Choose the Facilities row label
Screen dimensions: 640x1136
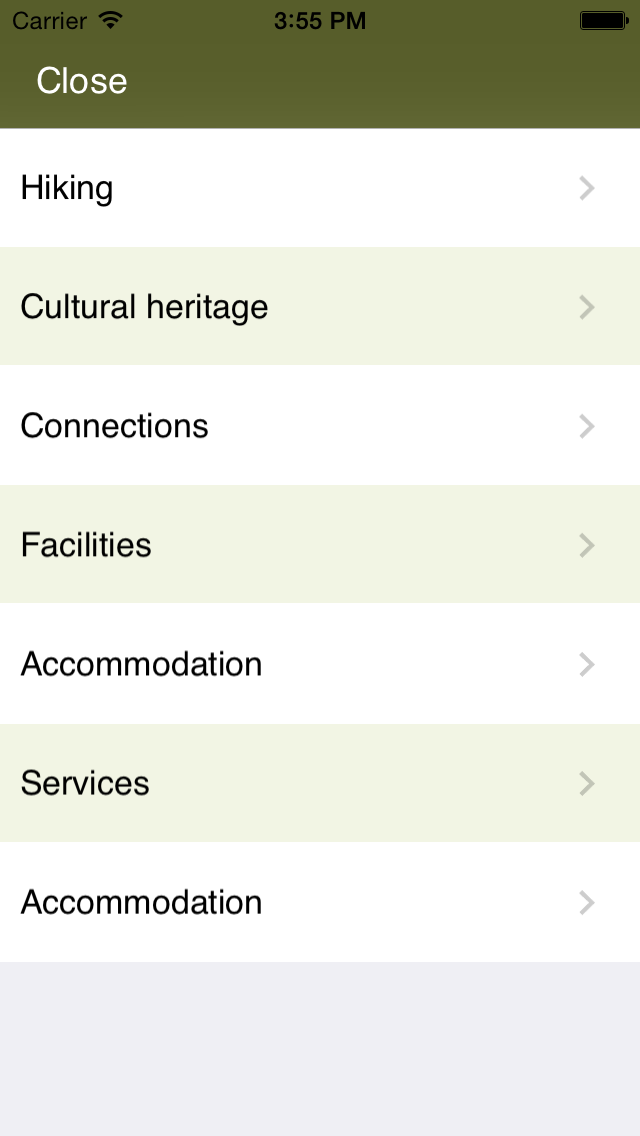click(x=86, y=545)
